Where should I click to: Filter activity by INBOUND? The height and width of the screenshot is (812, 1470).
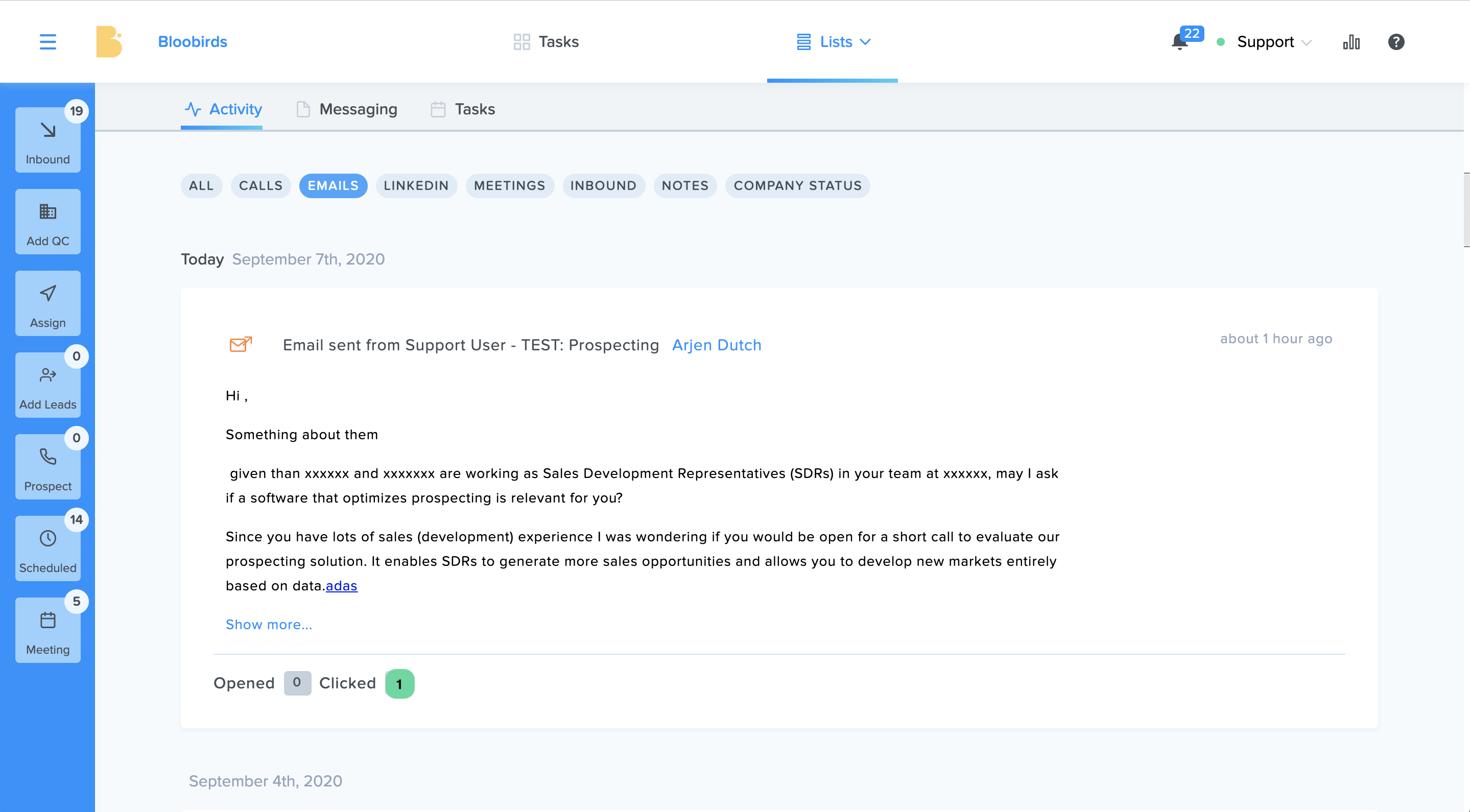tap(603, 185)
